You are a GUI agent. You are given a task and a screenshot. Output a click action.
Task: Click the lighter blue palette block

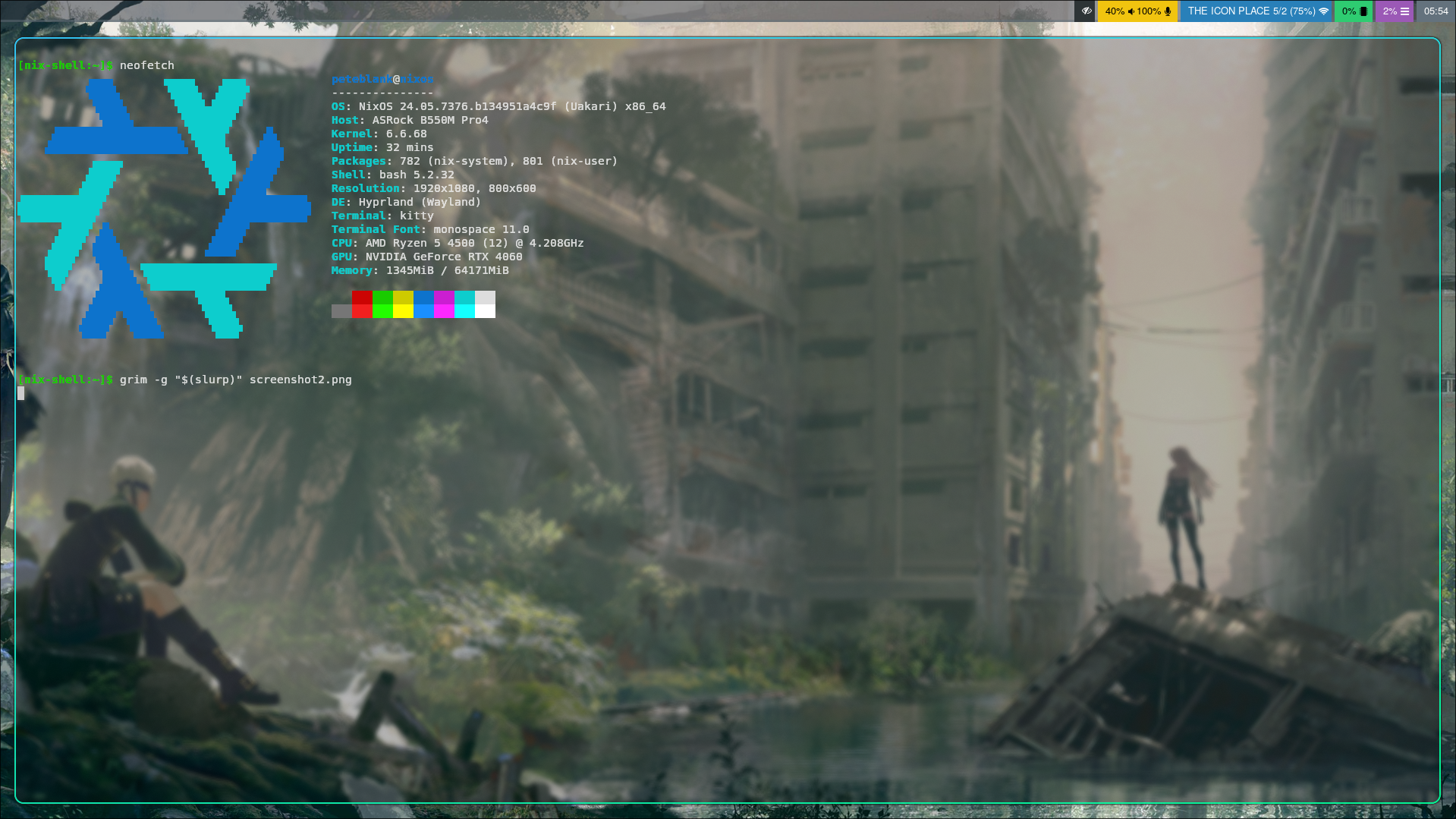tap(423, 311)
